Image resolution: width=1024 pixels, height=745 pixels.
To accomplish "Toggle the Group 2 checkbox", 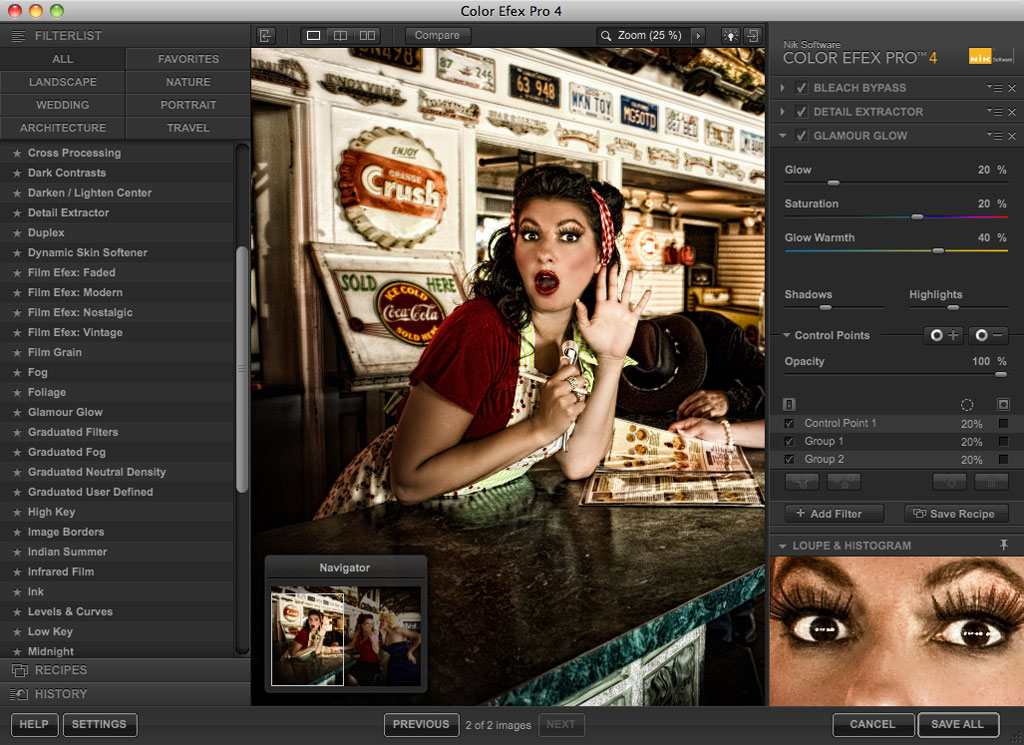I will (789, 459).
